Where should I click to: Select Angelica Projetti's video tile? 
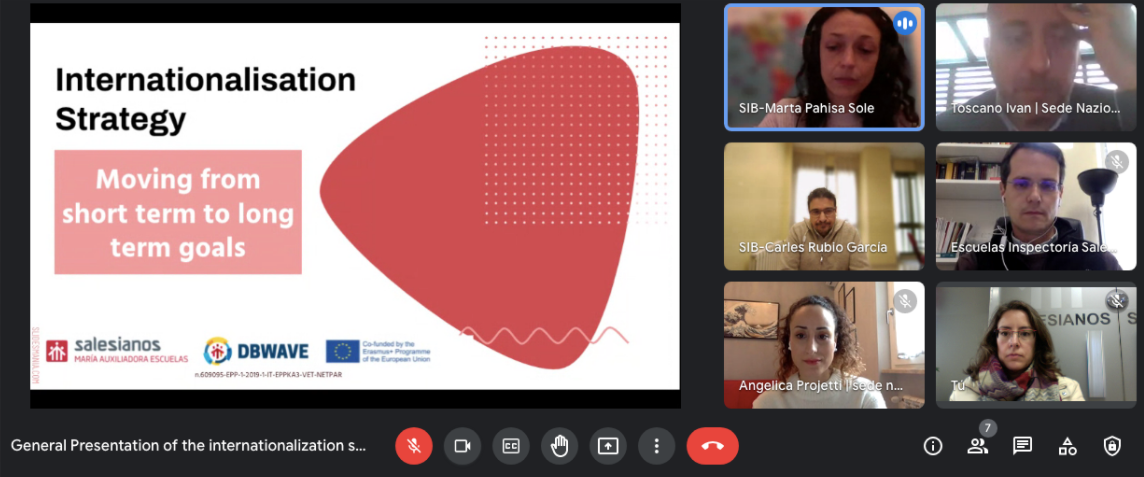824,344
